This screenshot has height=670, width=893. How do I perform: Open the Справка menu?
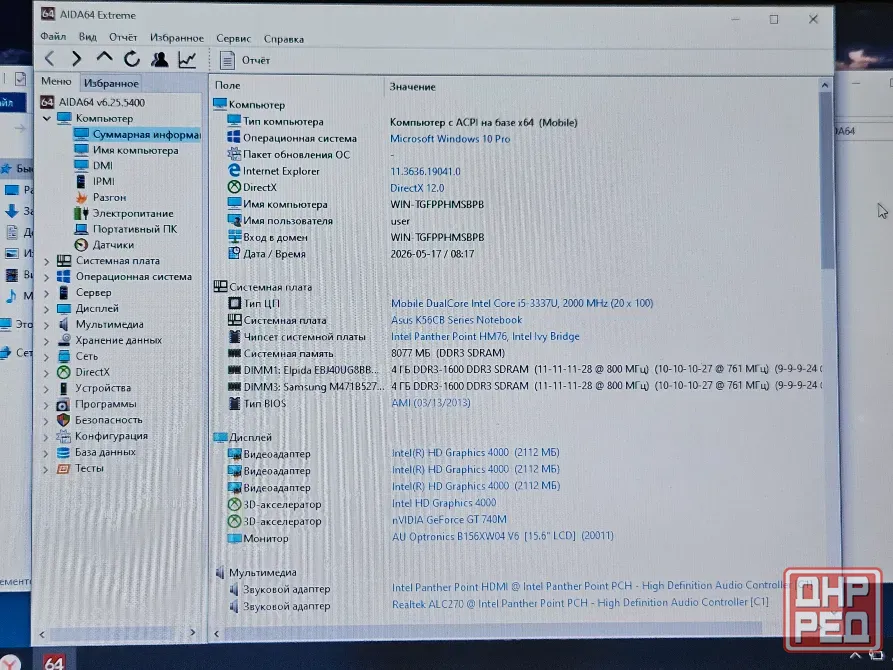pyautogui.click(x=284, y=39)
